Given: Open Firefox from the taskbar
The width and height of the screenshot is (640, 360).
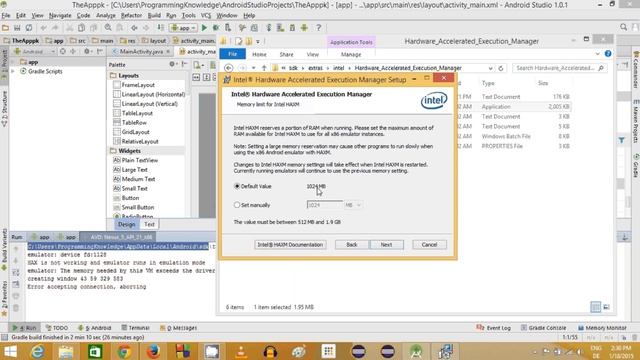Looking at the screenshot, I should pos(153,351).
